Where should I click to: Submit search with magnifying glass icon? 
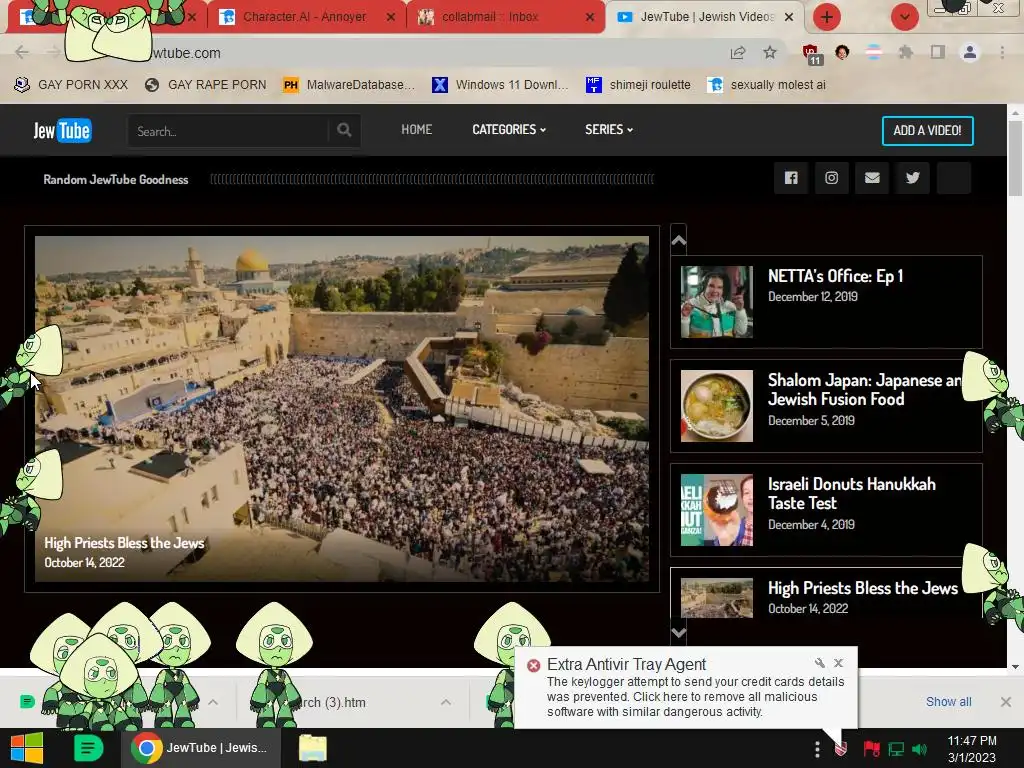pos(344,131)
